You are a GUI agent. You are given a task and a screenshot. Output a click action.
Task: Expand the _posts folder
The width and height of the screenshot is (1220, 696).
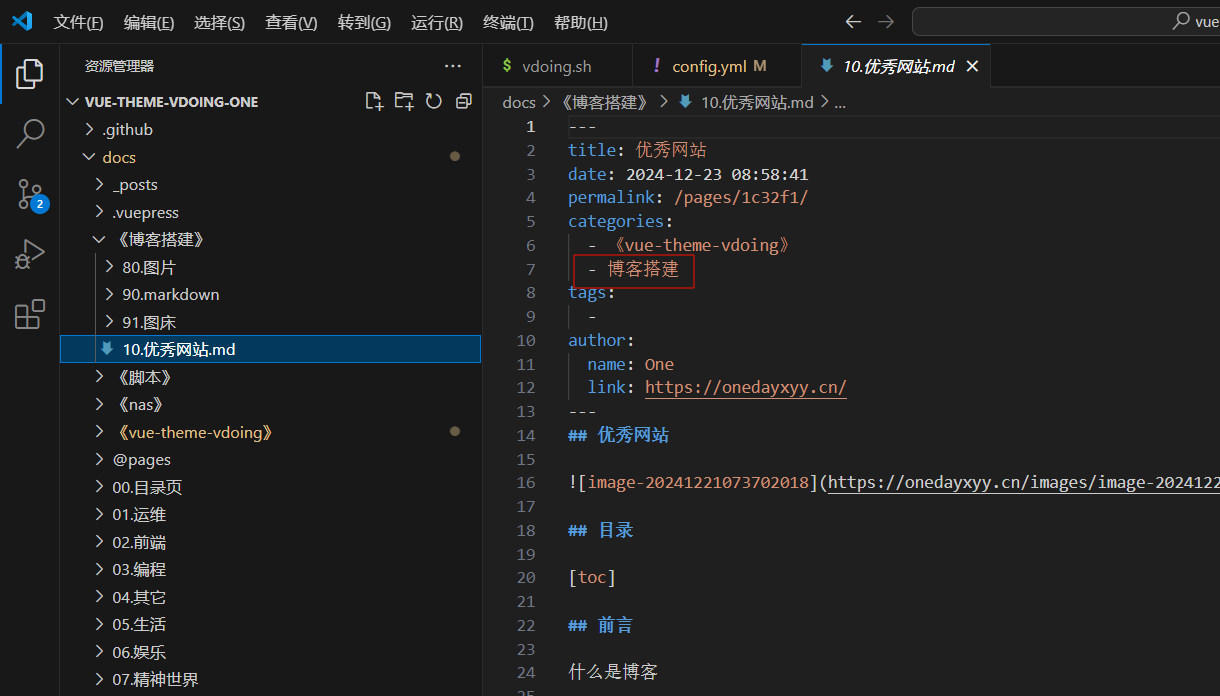[271, 185]
